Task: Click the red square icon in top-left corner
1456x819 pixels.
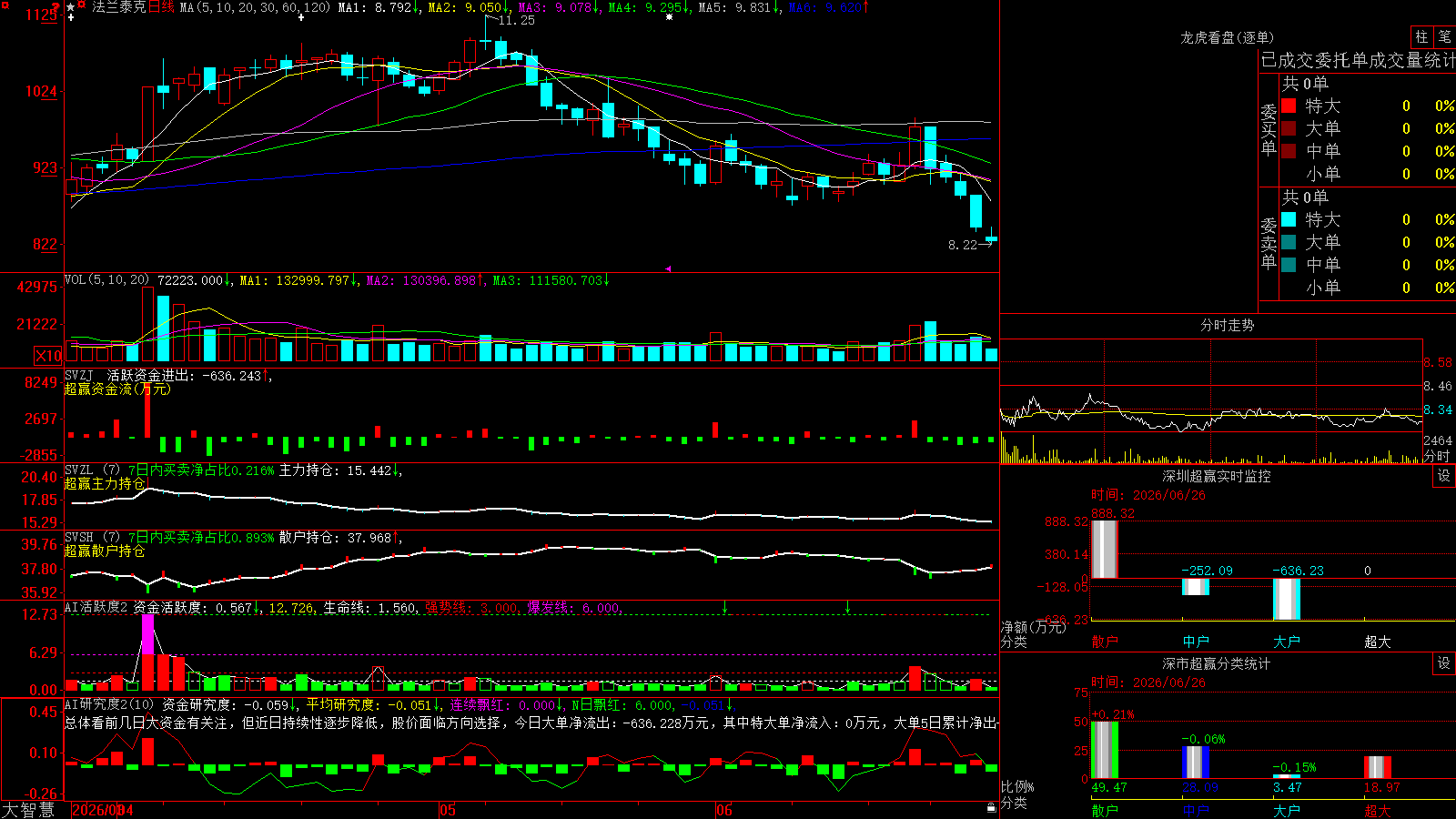Action: click(x=5, y=5)
